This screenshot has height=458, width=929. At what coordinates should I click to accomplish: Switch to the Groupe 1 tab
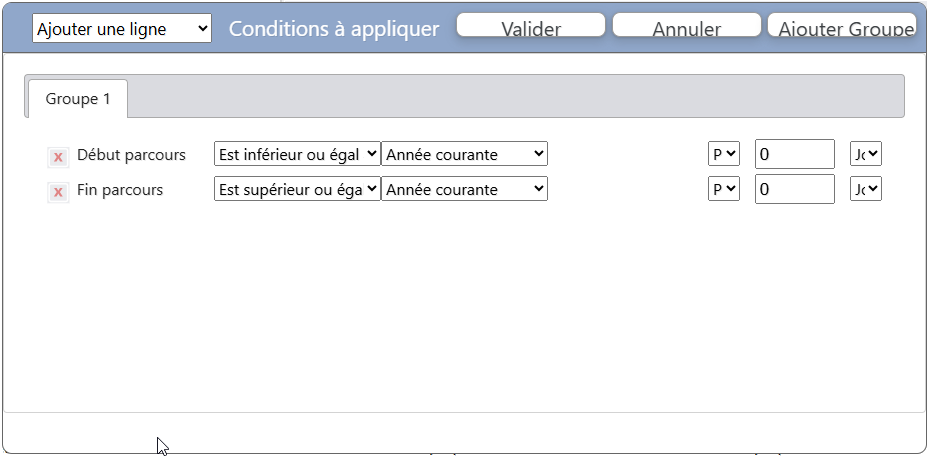coord(78,99)
